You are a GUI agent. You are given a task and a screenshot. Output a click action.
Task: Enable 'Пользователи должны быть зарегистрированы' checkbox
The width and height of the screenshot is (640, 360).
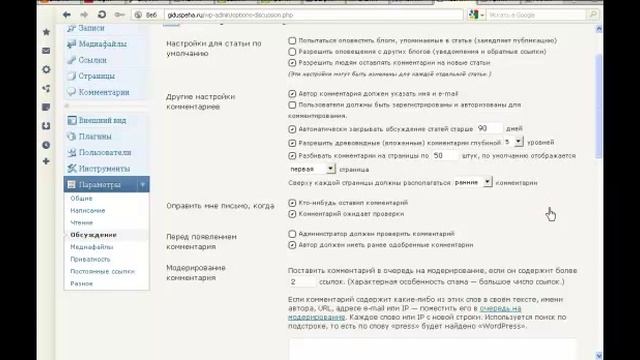tap(292, 105)
